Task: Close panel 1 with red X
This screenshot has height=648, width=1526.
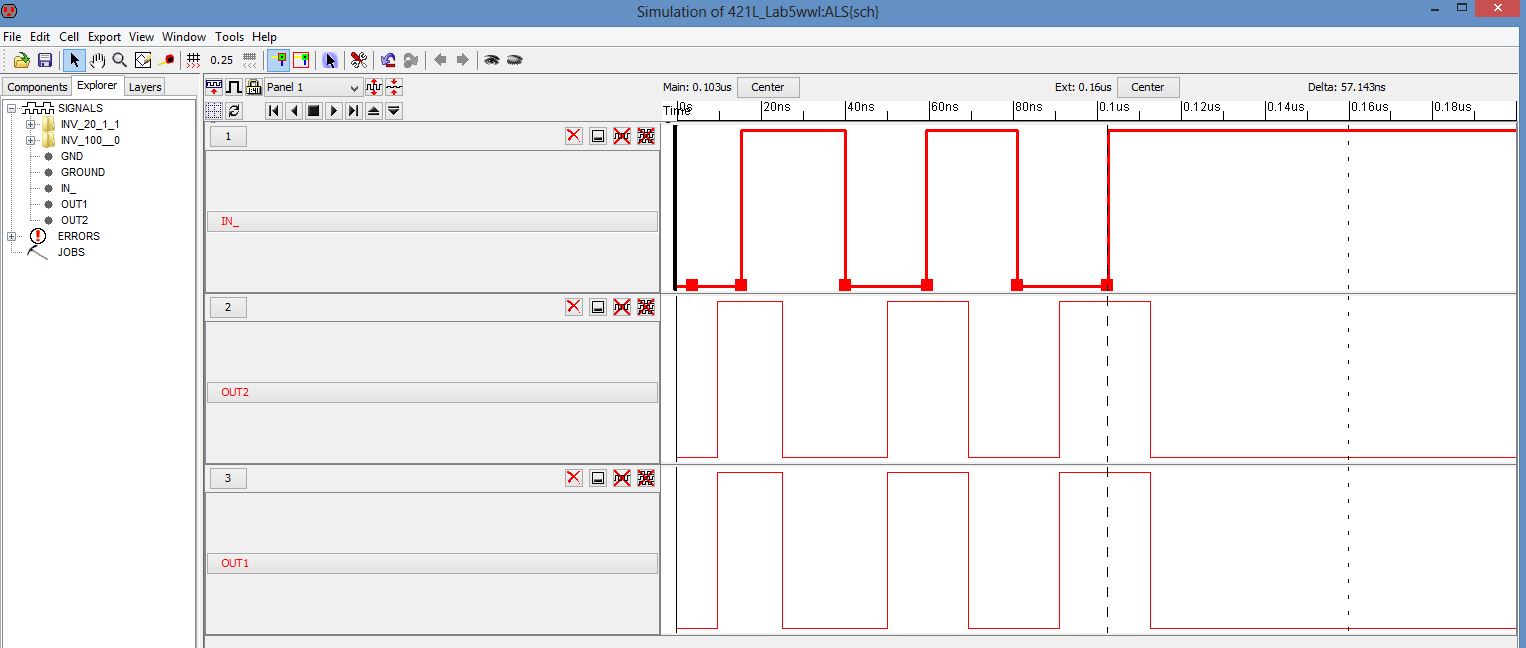Action: (x=574, y=136)
